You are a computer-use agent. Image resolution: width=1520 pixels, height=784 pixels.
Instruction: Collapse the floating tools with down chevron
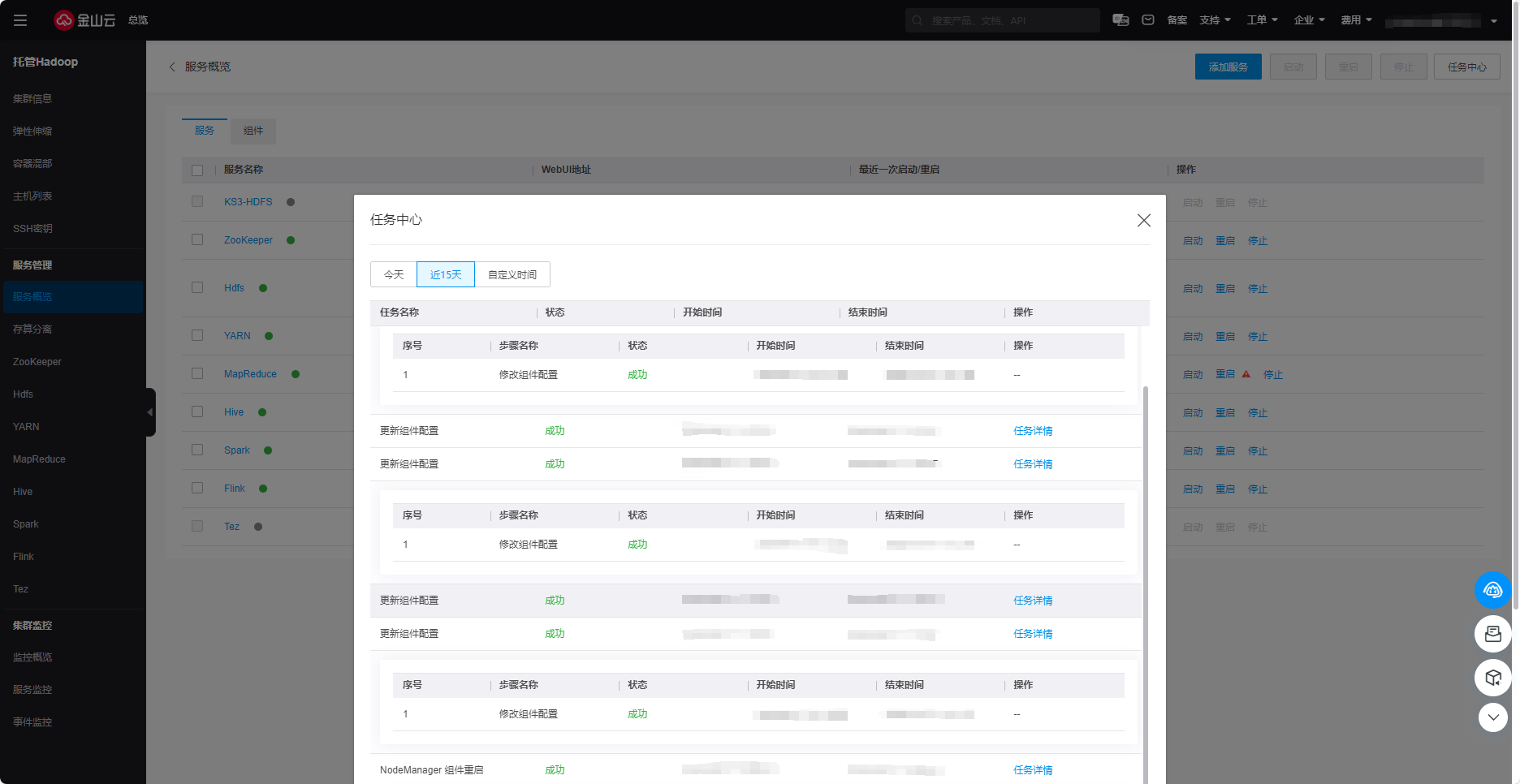(1492, 717)
